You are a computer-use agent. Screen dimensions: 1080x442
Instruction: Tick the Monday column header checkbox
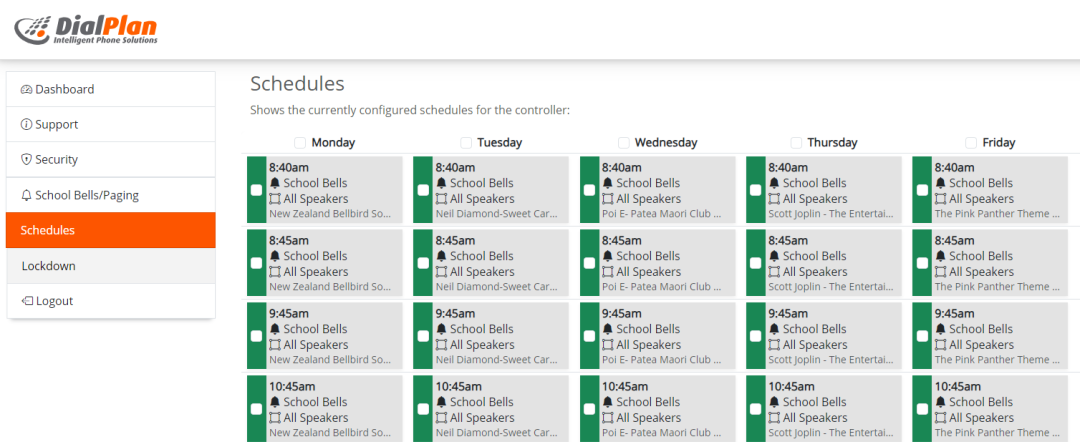(301, 143)
